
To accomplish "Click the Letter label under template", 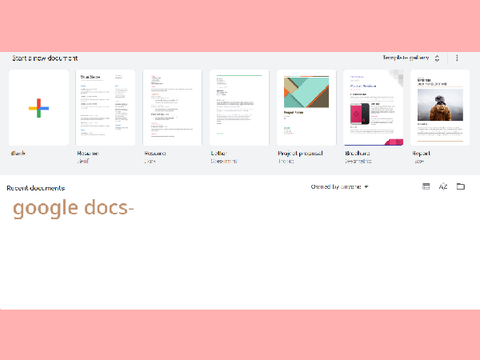I will (219, 153).
